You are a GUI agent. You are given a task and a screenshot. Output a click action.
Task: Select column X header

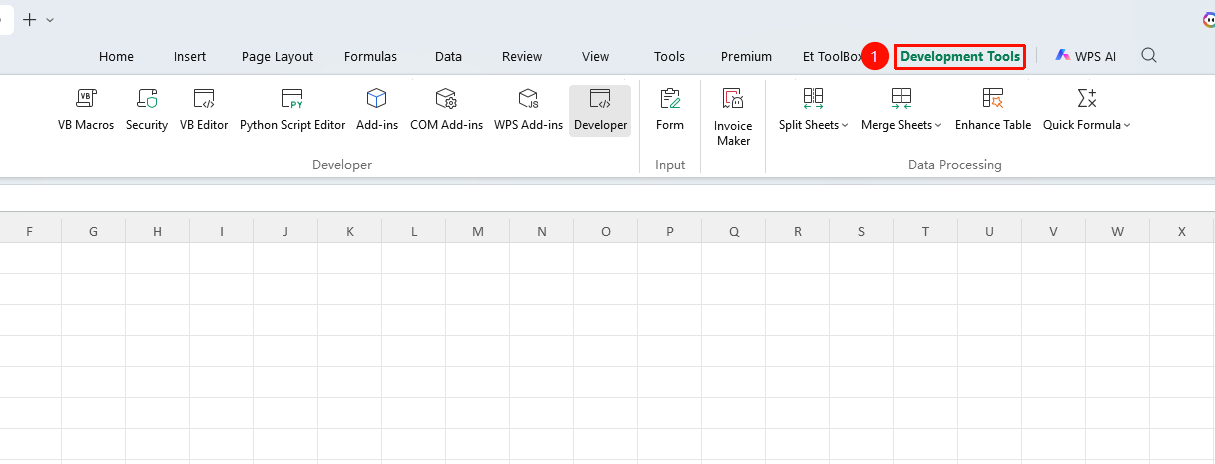click(1182, 231)
